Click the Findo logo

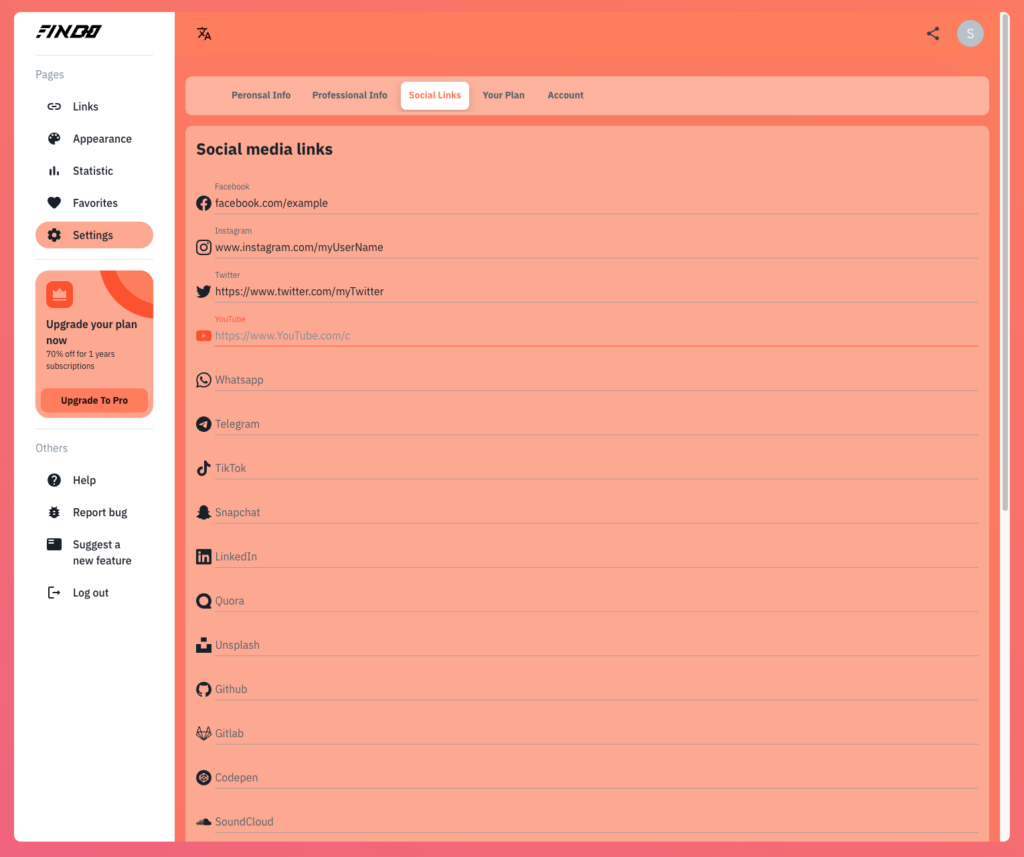[69, 31]
